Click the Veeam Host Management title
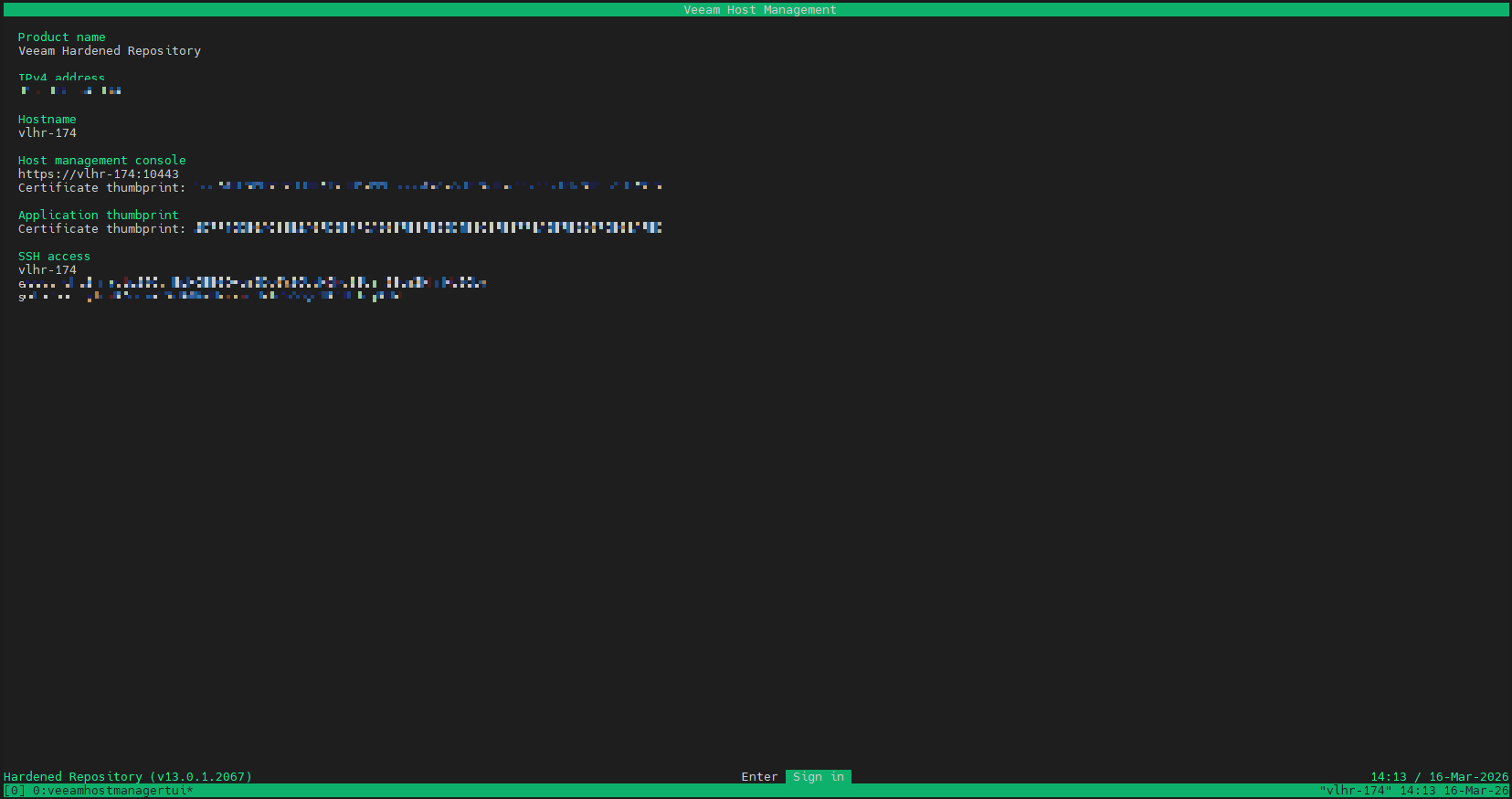 pos(760,10)
